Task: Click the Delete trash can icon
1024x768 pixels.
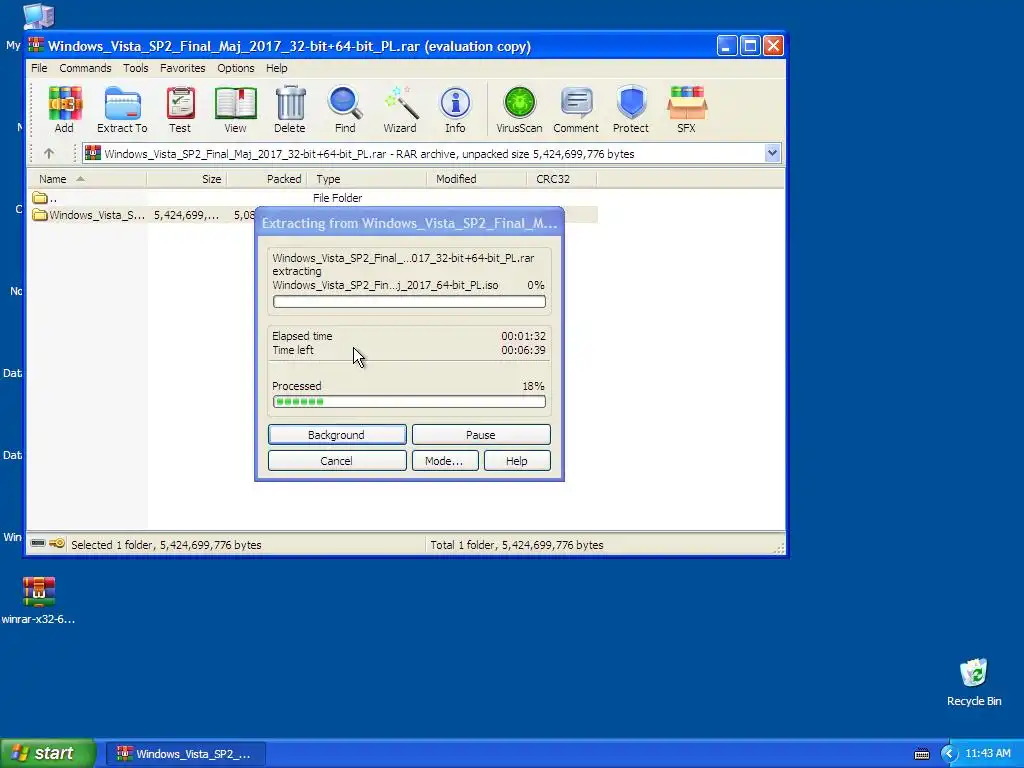Action: (290, 109)
